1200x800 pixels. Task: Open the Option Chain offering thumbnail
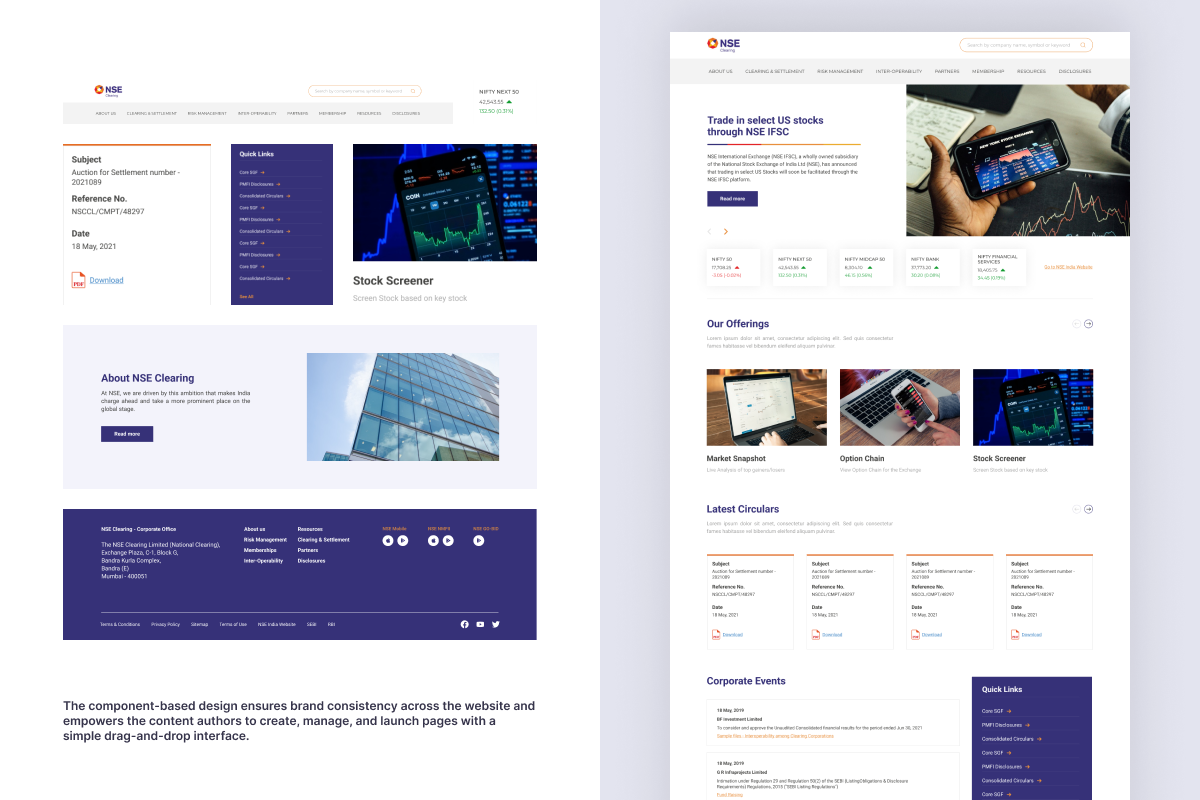tap(899, 407)
